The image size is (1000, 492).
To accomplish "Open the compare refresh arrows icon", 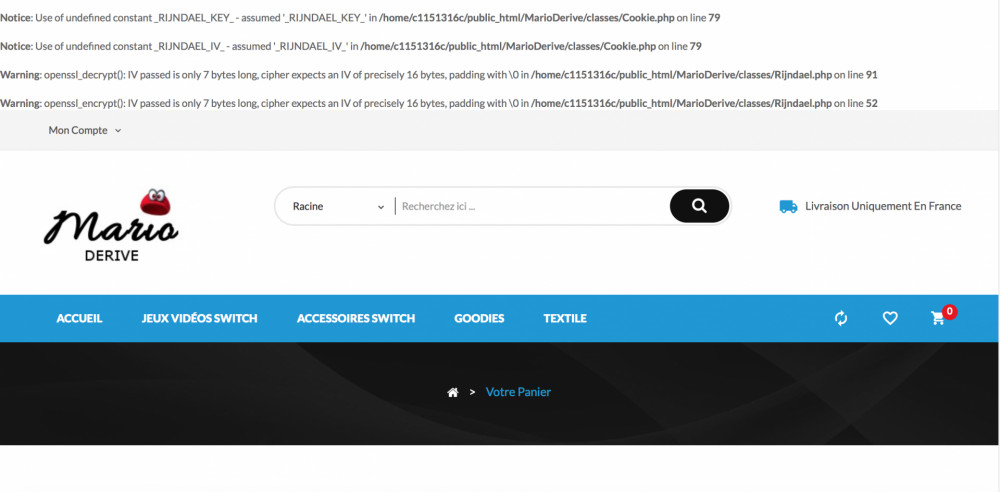I will tap(841, 318).
